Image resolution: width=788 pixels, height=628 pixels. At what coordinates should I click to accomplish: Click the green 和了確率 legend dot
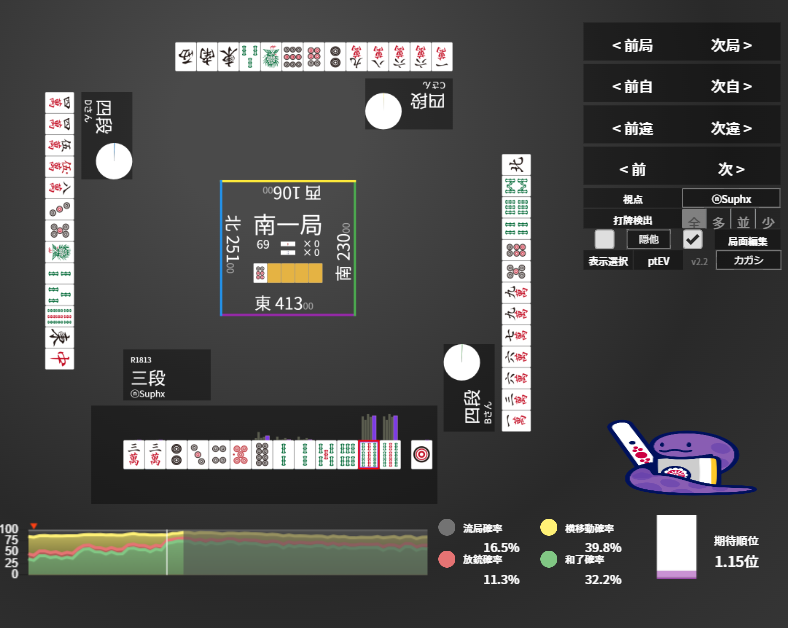tap(548, 559)
